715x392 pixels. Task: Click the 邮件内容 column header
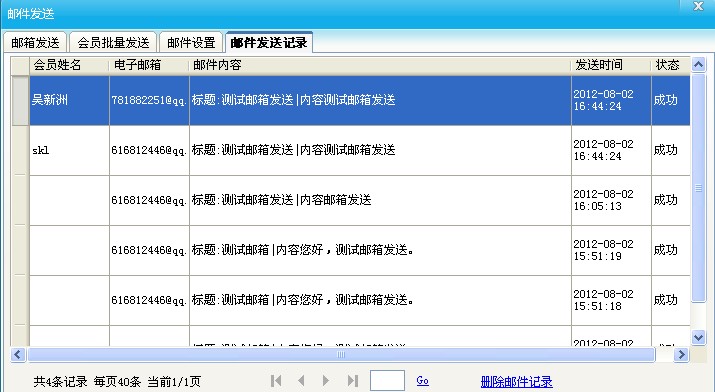click(380, 65)
